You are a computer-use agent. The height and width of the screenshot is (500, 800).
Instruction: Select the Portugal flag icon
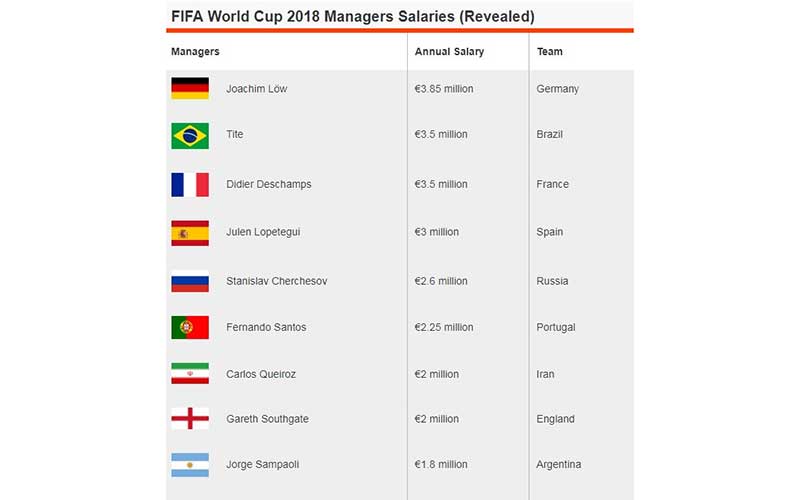(x=190, y=327)
